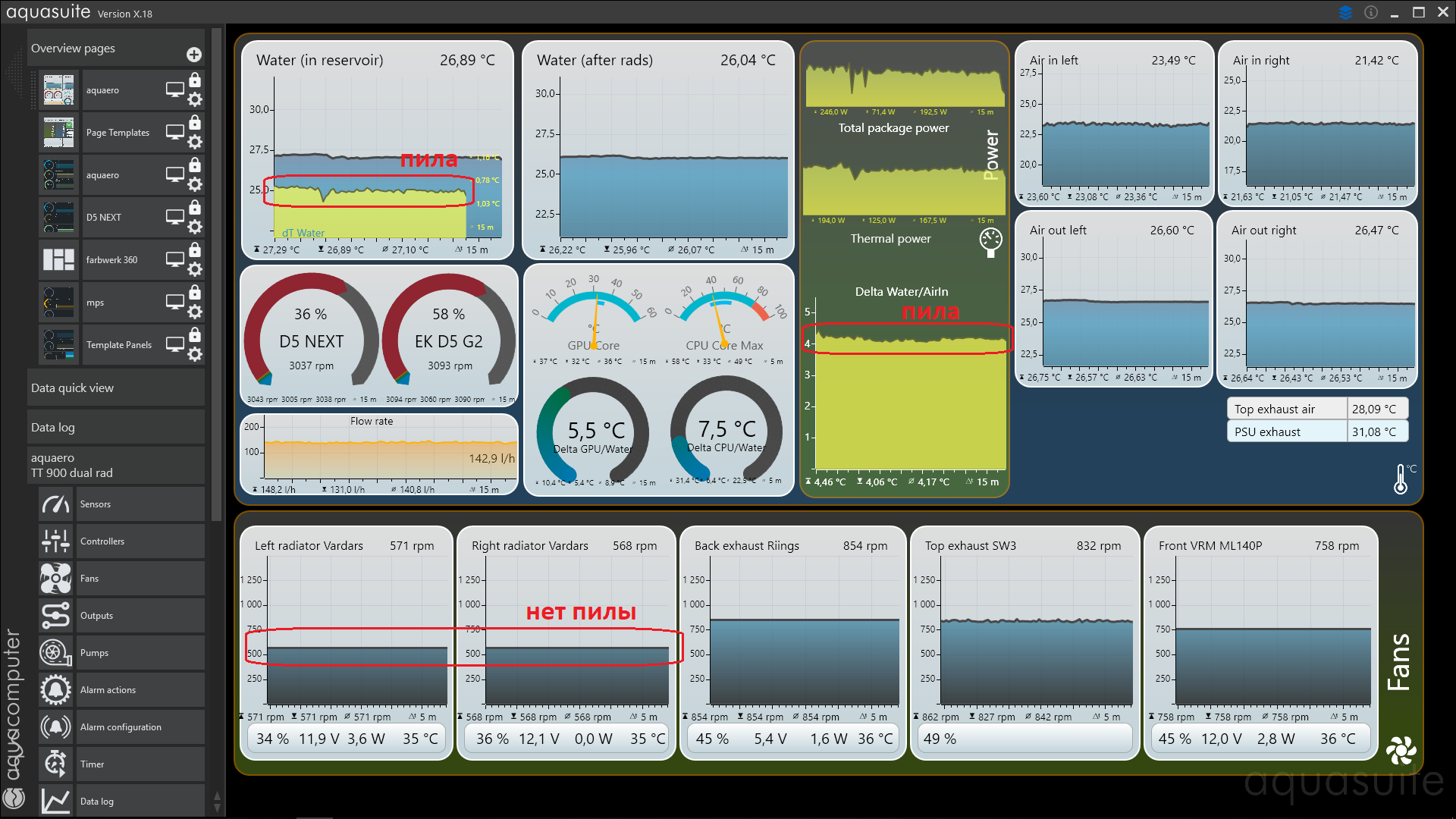Open the Pumps section icon
The image size is (1456, 819).
[56, 653]
